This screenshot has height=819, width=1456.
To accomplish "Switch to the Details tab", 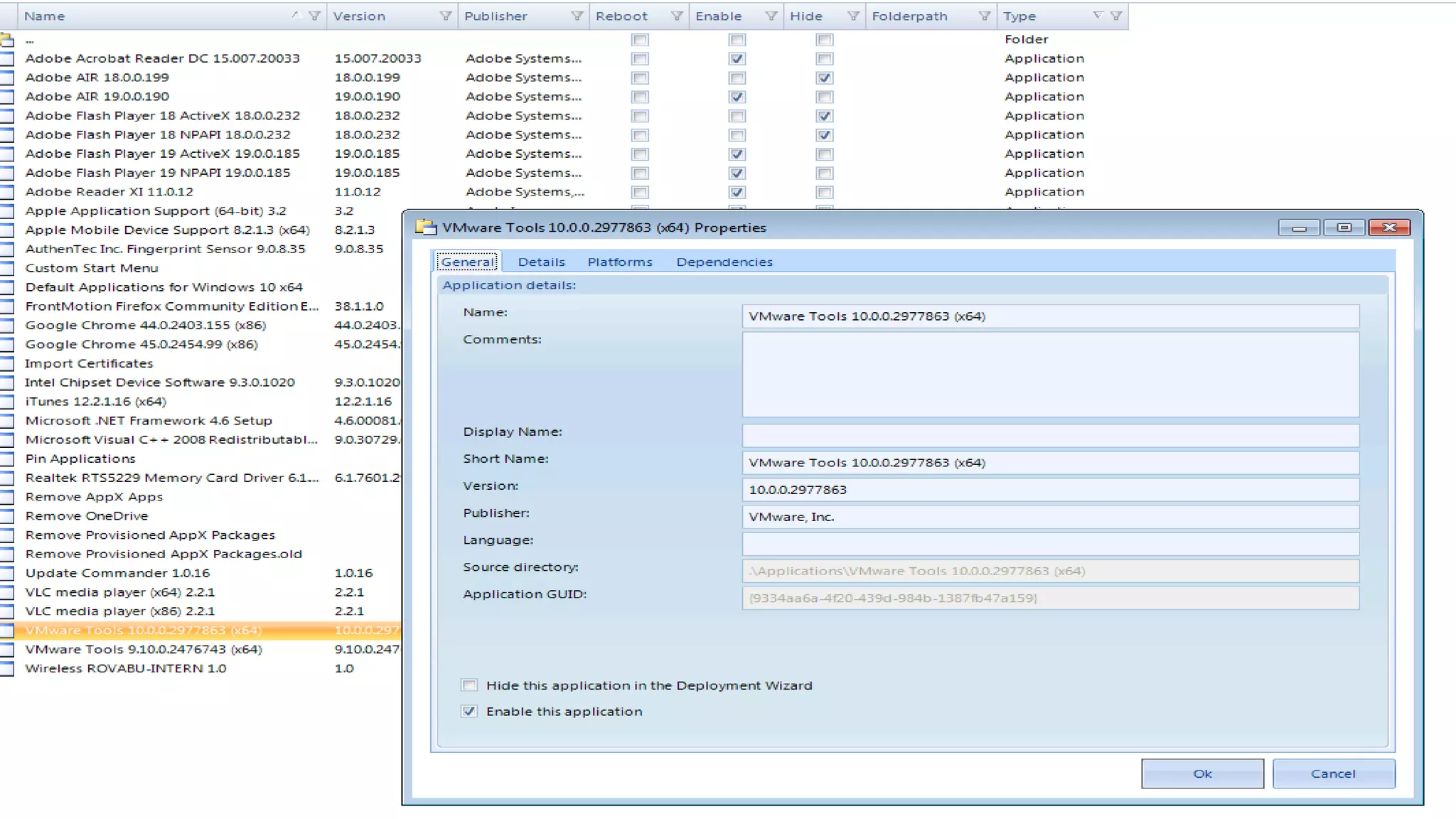I will click(541, 262).
